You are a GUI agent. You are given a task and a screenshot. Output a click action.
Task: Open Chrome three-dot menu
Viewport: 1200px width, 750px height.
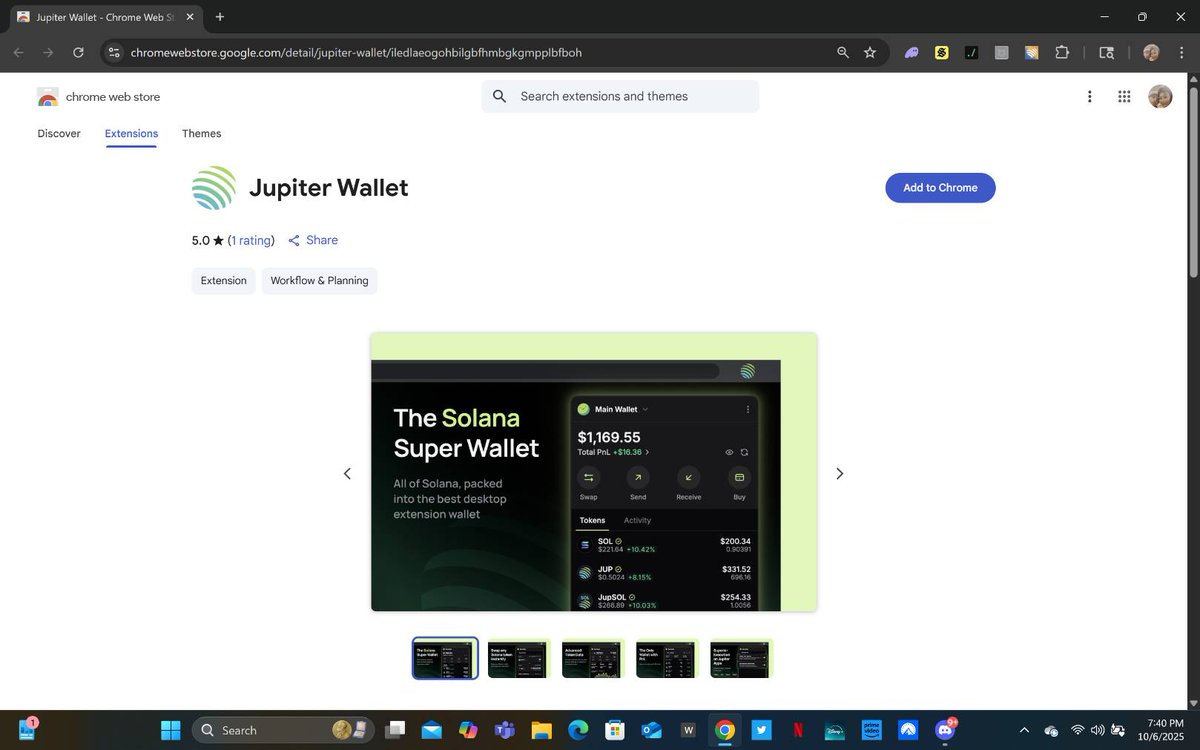click(1181, 52)
